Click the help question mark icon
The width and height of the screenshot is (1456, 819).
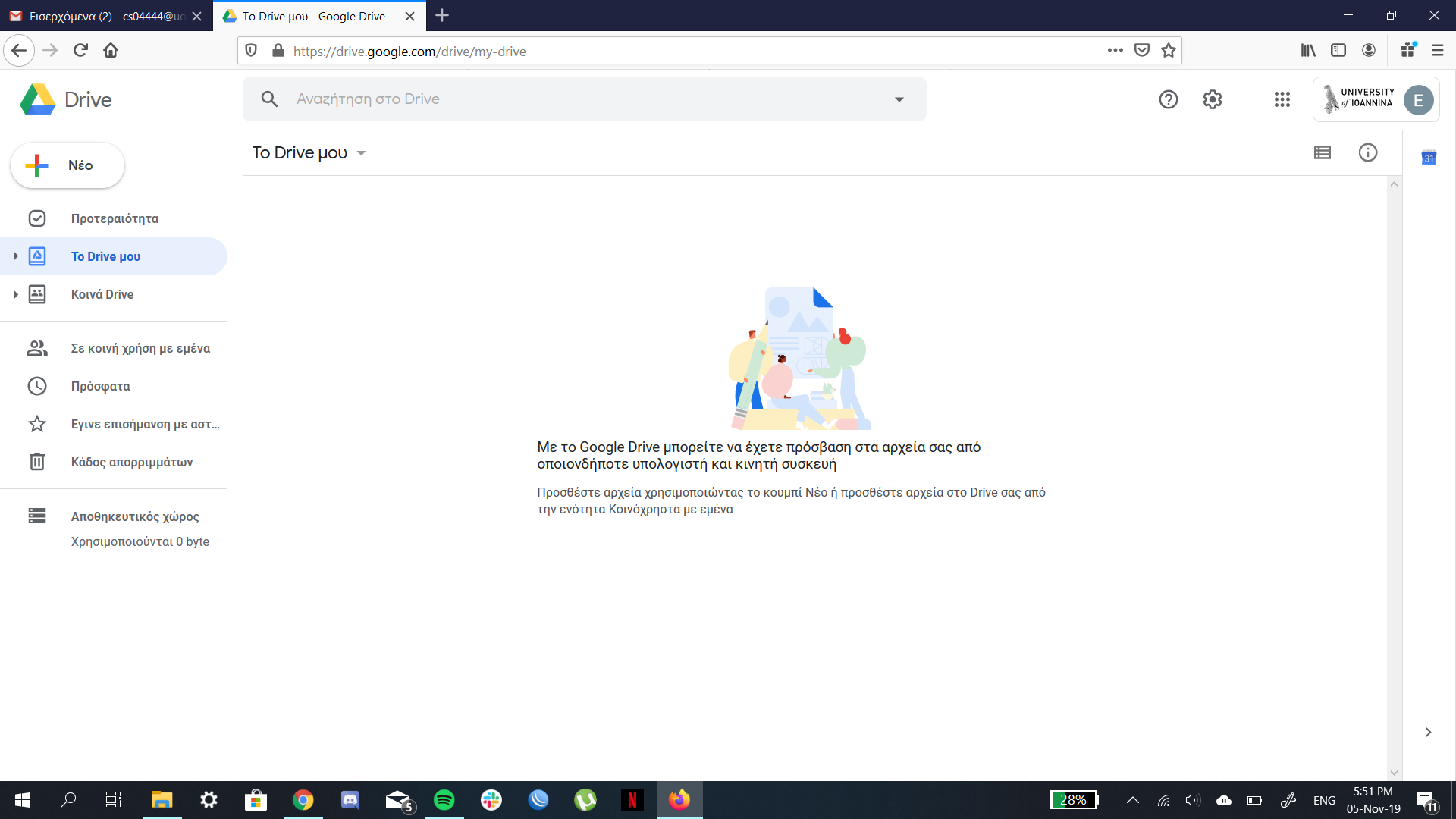[x=1168, y=99]
